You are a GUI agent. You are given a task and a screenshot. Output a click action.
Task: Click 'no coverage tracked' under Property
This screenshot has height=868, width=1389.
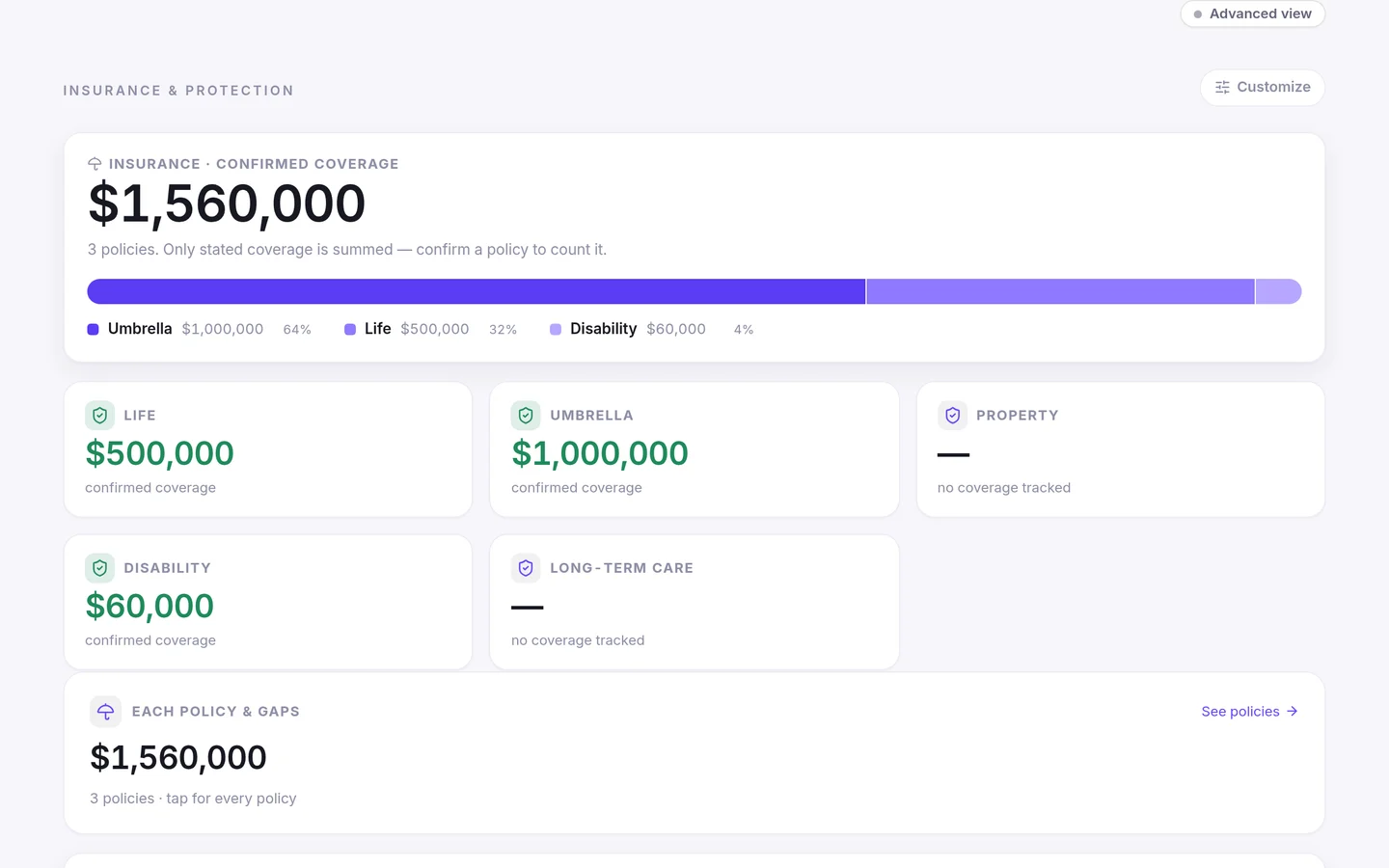(x=1004, y=488)
